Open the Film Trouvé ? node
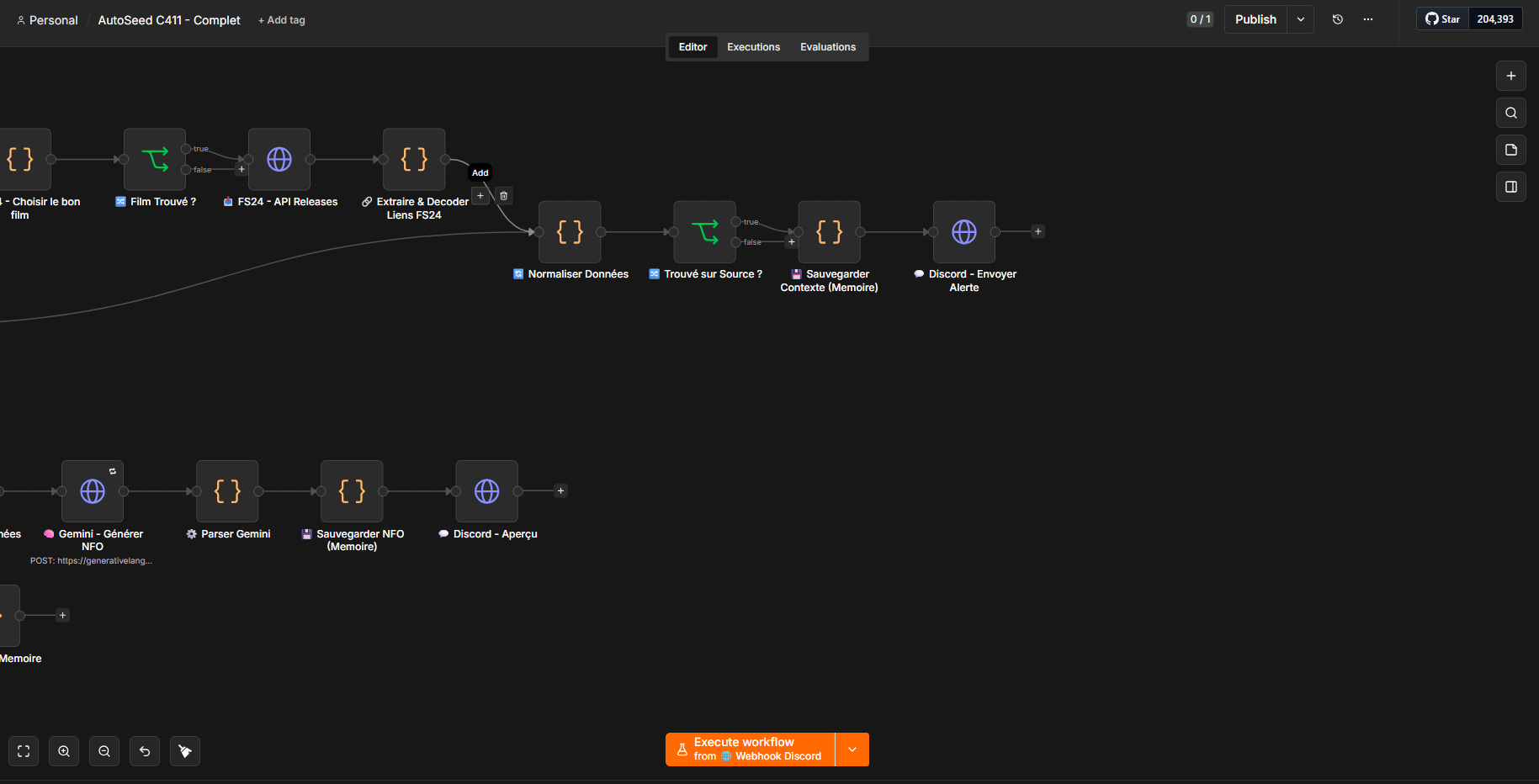 pyautogui.click(x=155, y=159)
